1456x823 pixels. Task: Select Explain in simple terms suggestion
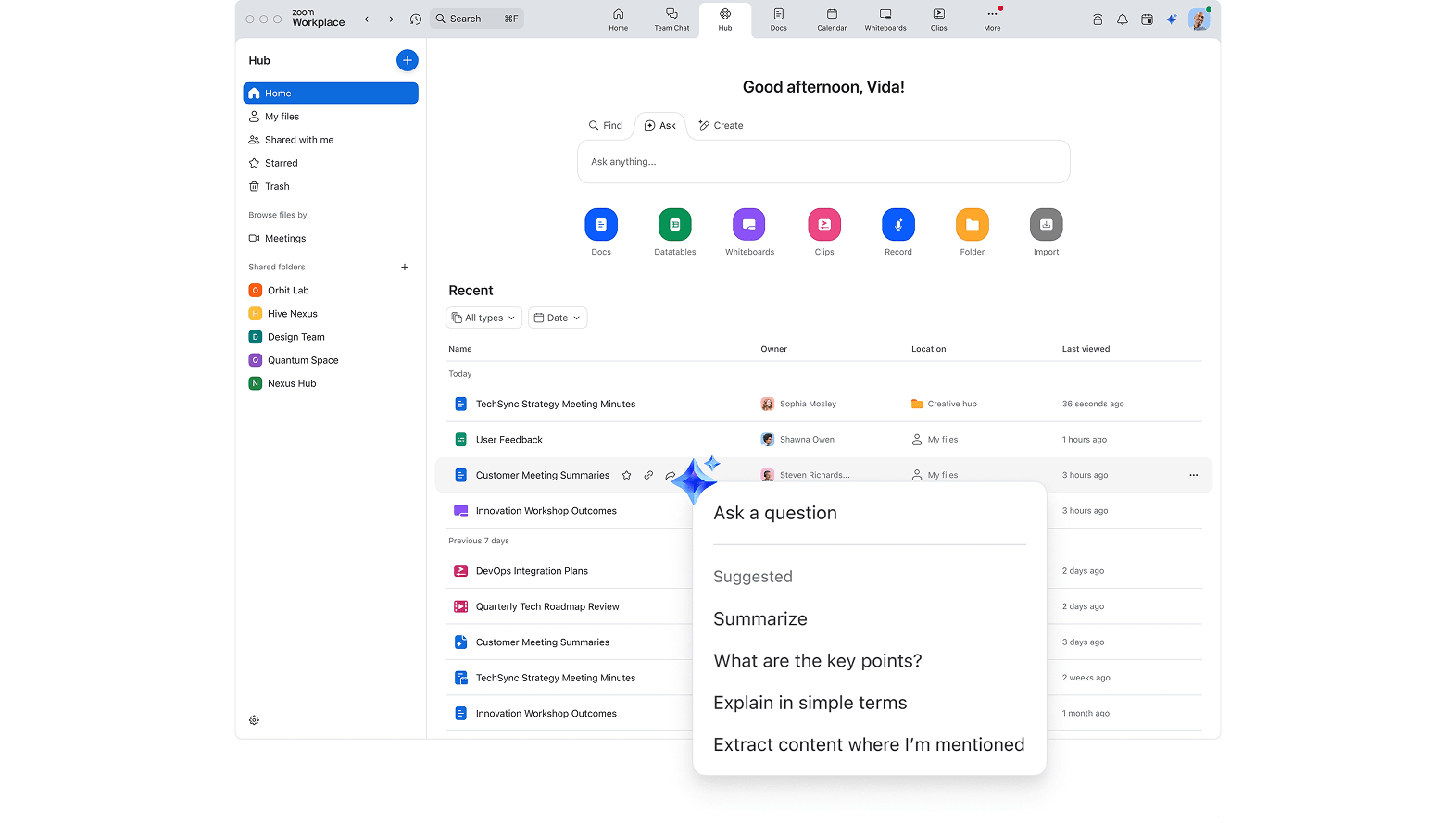(810, 703)
